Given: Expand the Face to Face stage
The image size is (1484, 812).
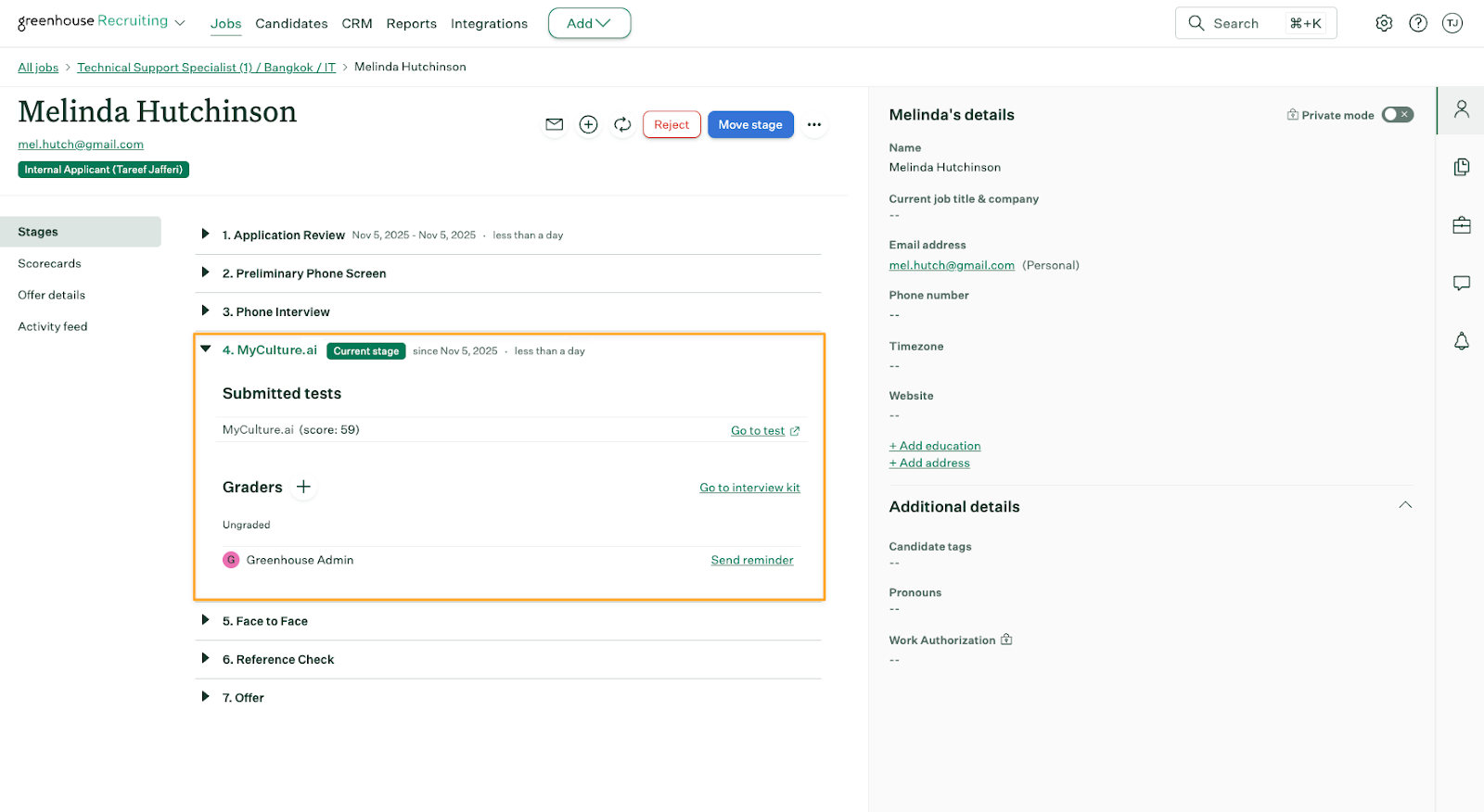Looking at the screenshot, I should click(206, 620).
